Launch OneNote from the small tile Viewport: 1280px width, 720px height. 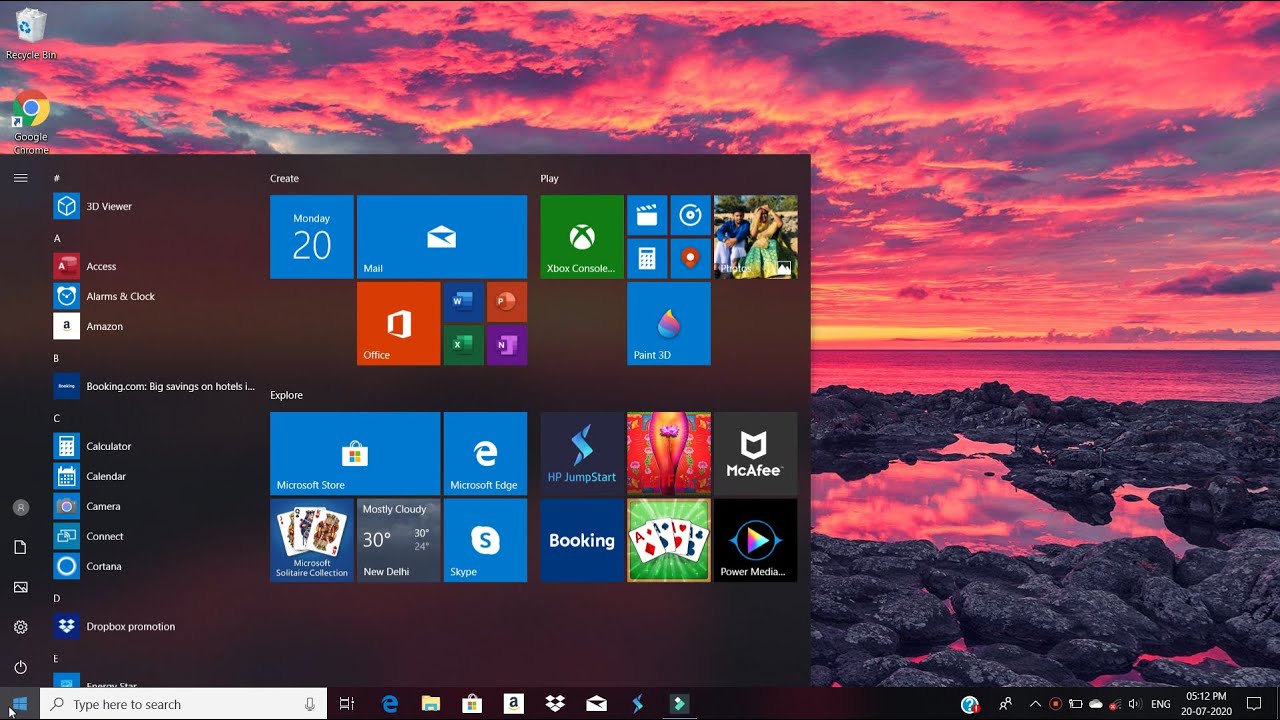point(507,345)
